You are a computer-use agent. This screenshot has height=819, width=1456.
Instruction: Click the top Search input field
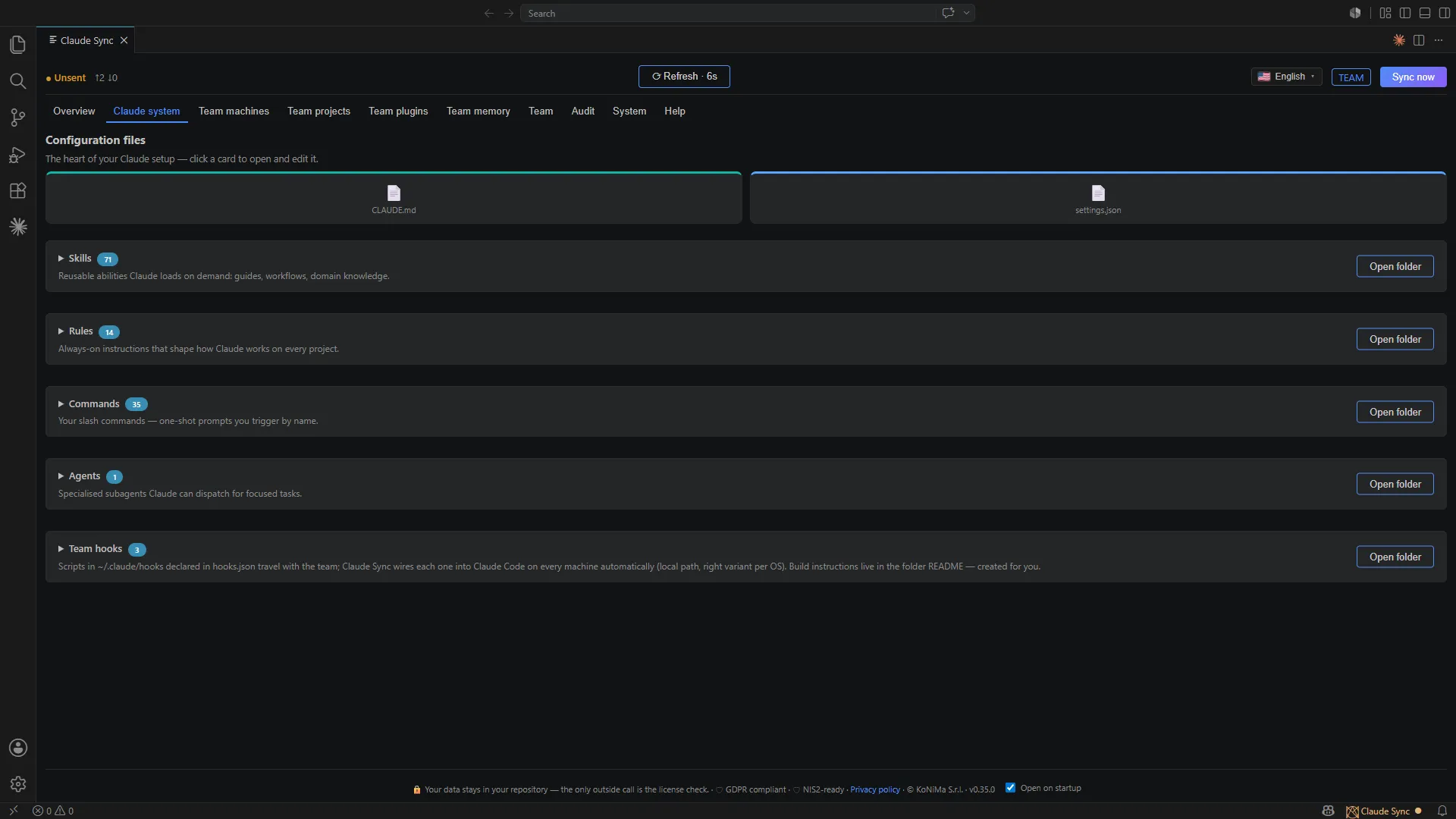point(728,13)
